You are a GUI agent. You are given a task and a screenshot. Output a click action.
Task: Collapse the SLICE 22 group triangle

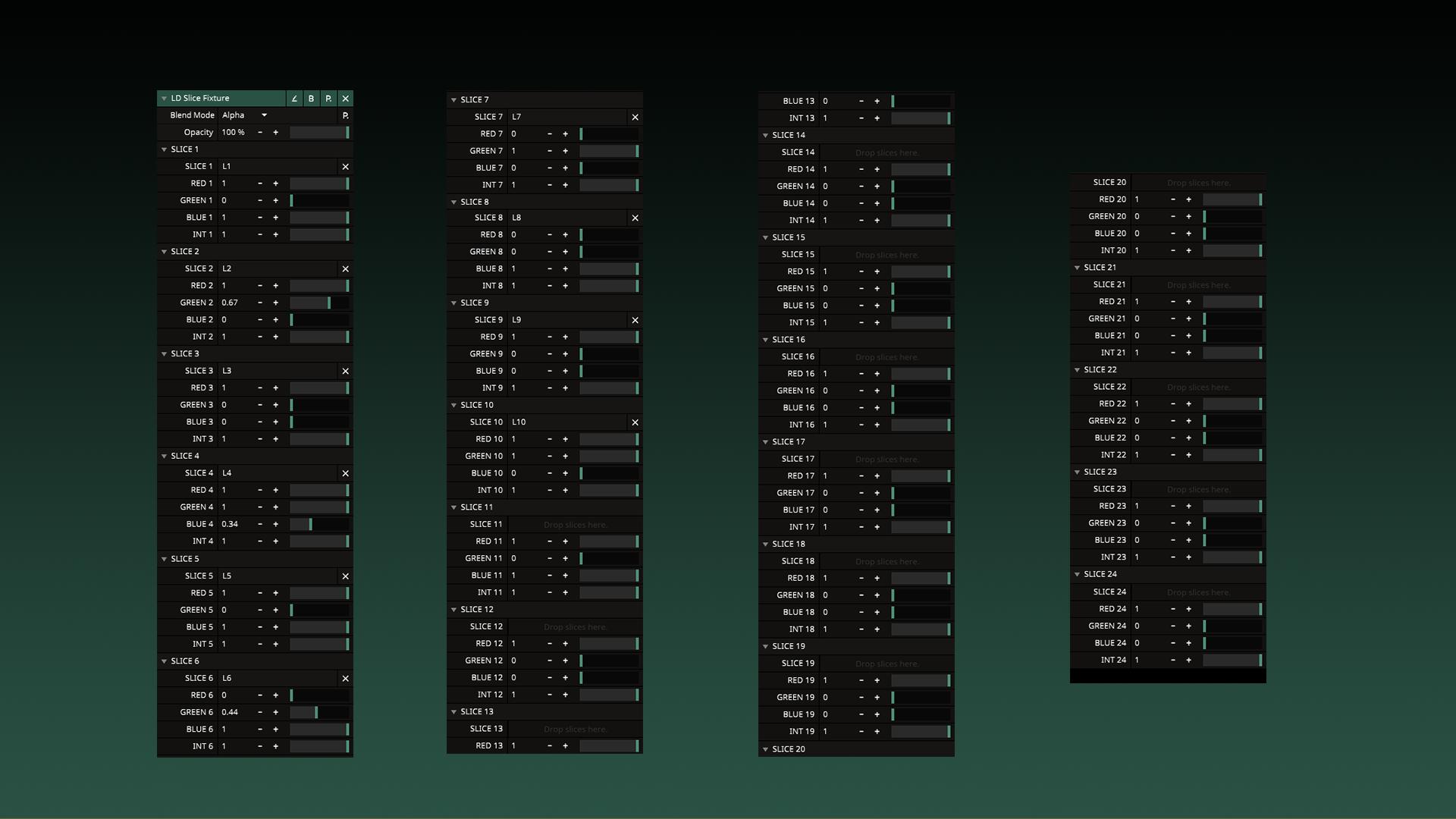(1078, 370)
